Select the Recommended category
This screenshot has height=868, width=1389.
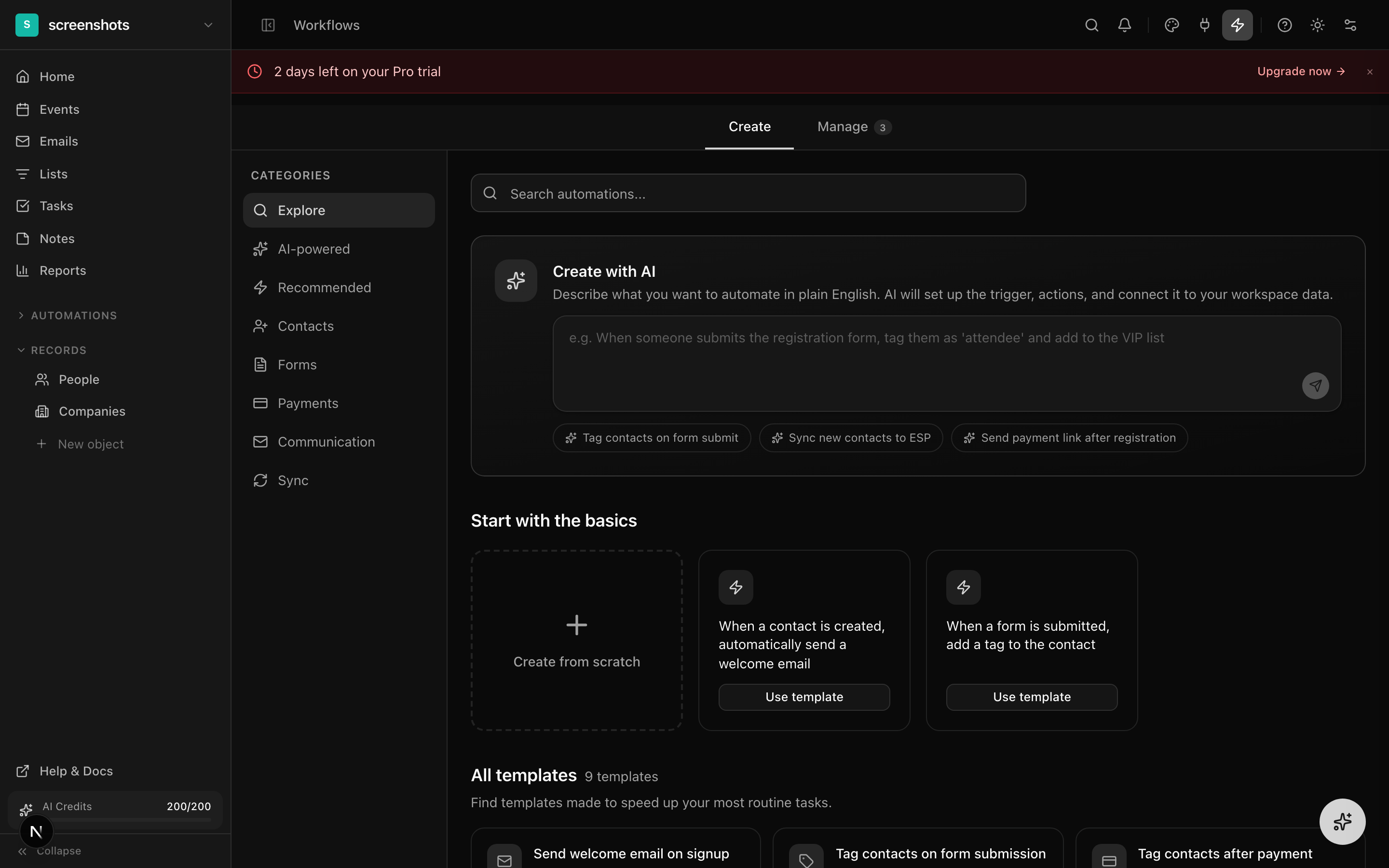tap(339, 287)
